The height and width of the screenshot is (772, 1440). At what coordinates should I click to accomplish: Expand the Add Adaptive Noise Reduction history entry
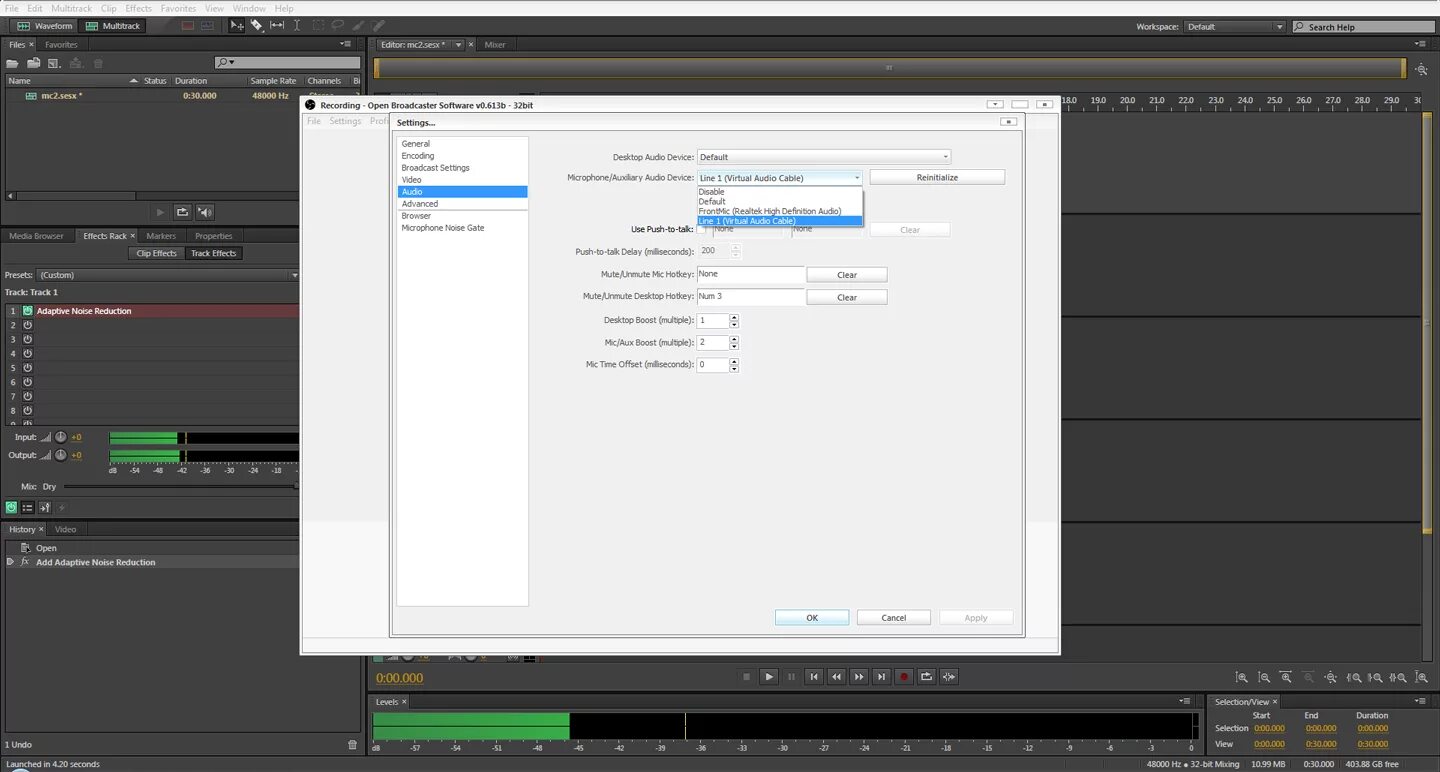coord(11,562)
